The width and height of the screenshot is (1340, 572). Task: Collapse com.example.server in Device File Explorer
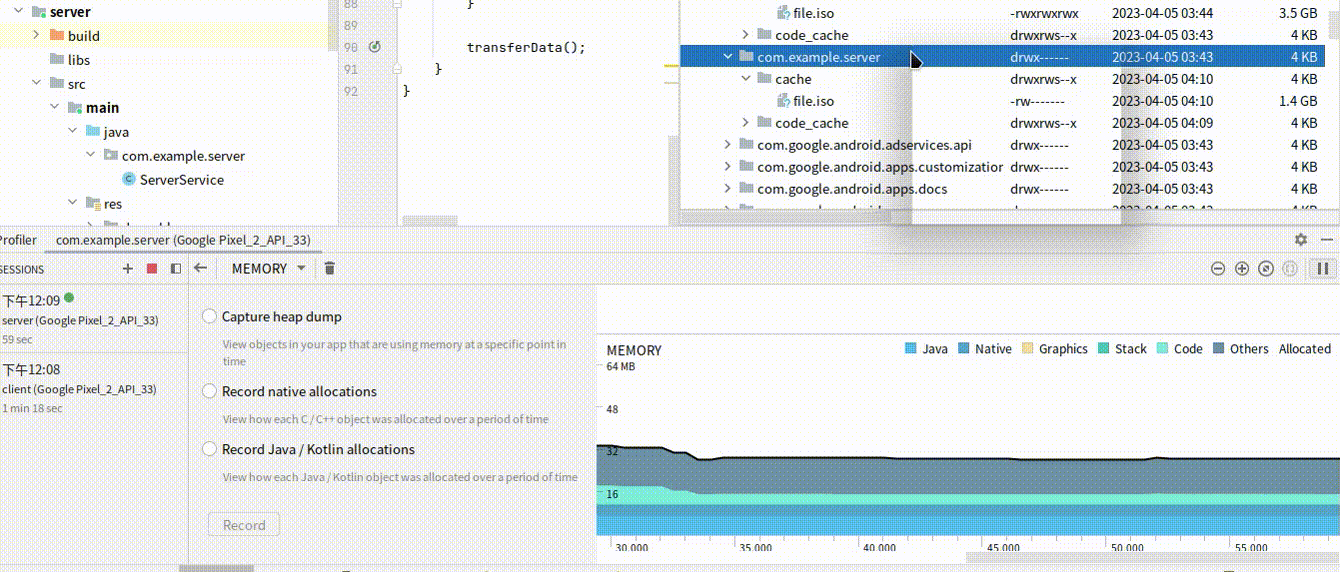(727, 57)
